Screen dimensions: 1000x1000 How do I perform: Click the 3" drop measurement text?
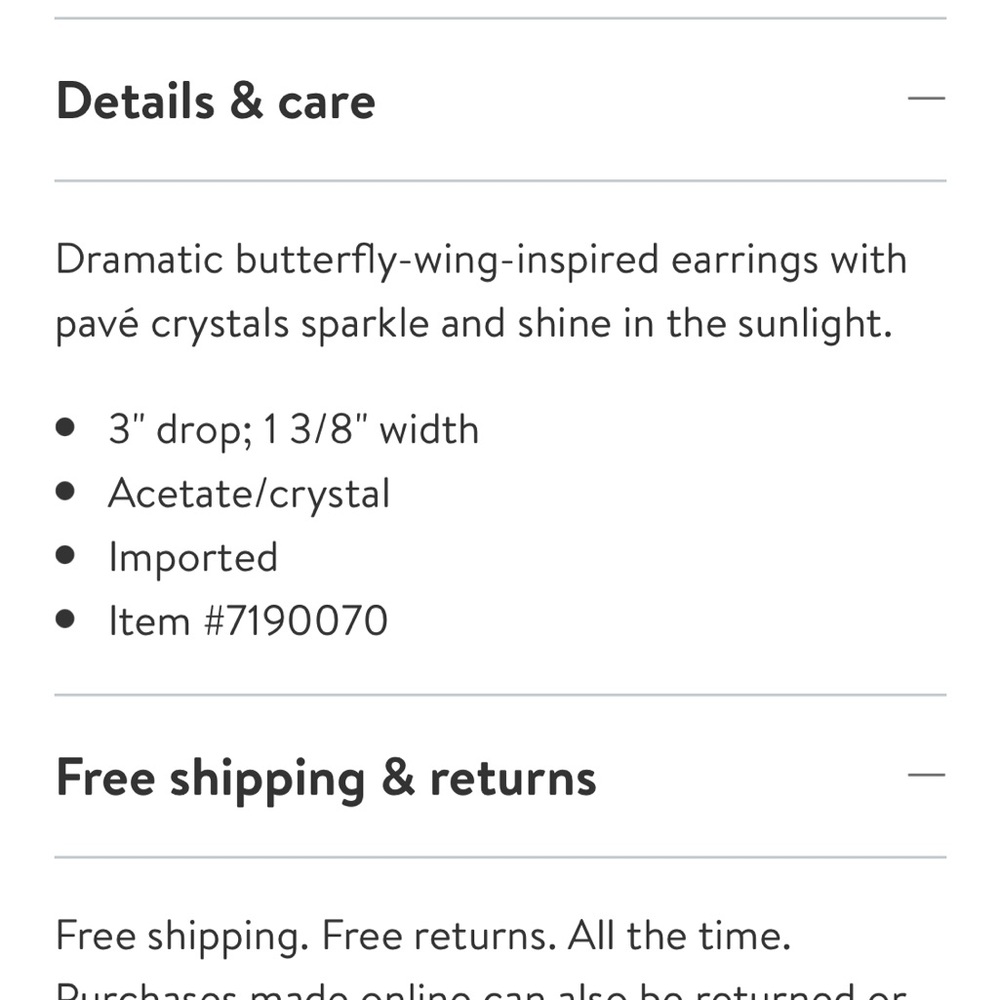(x=180, y=430)
